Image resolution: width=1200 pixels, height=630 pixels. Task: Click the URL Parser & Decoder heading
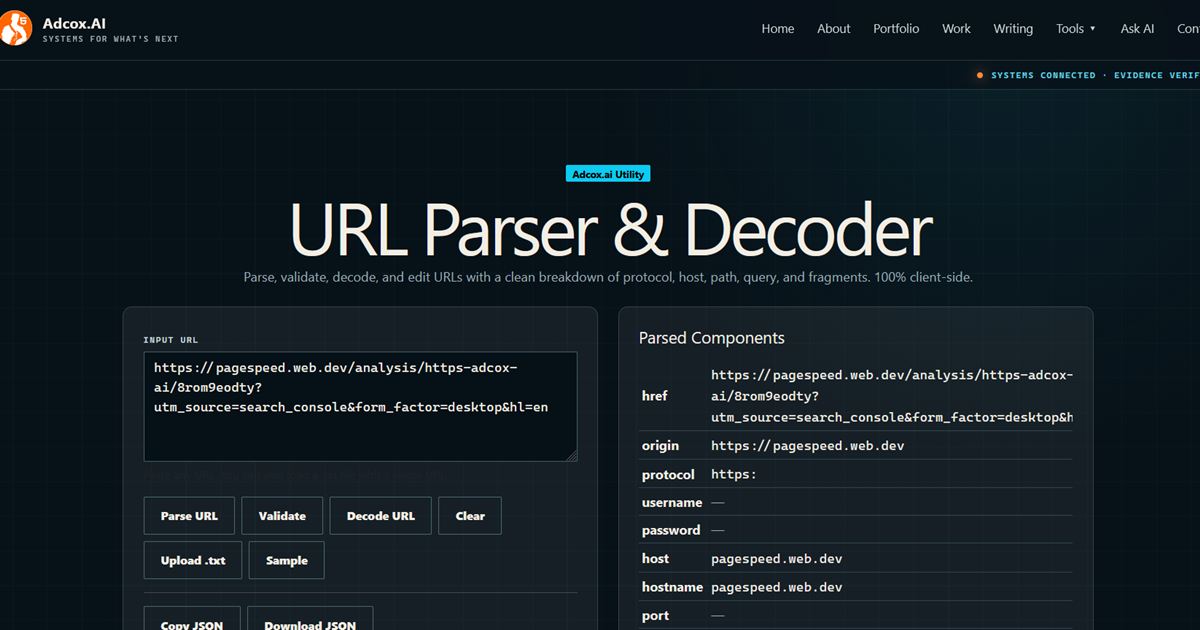(x=611, y=229)
